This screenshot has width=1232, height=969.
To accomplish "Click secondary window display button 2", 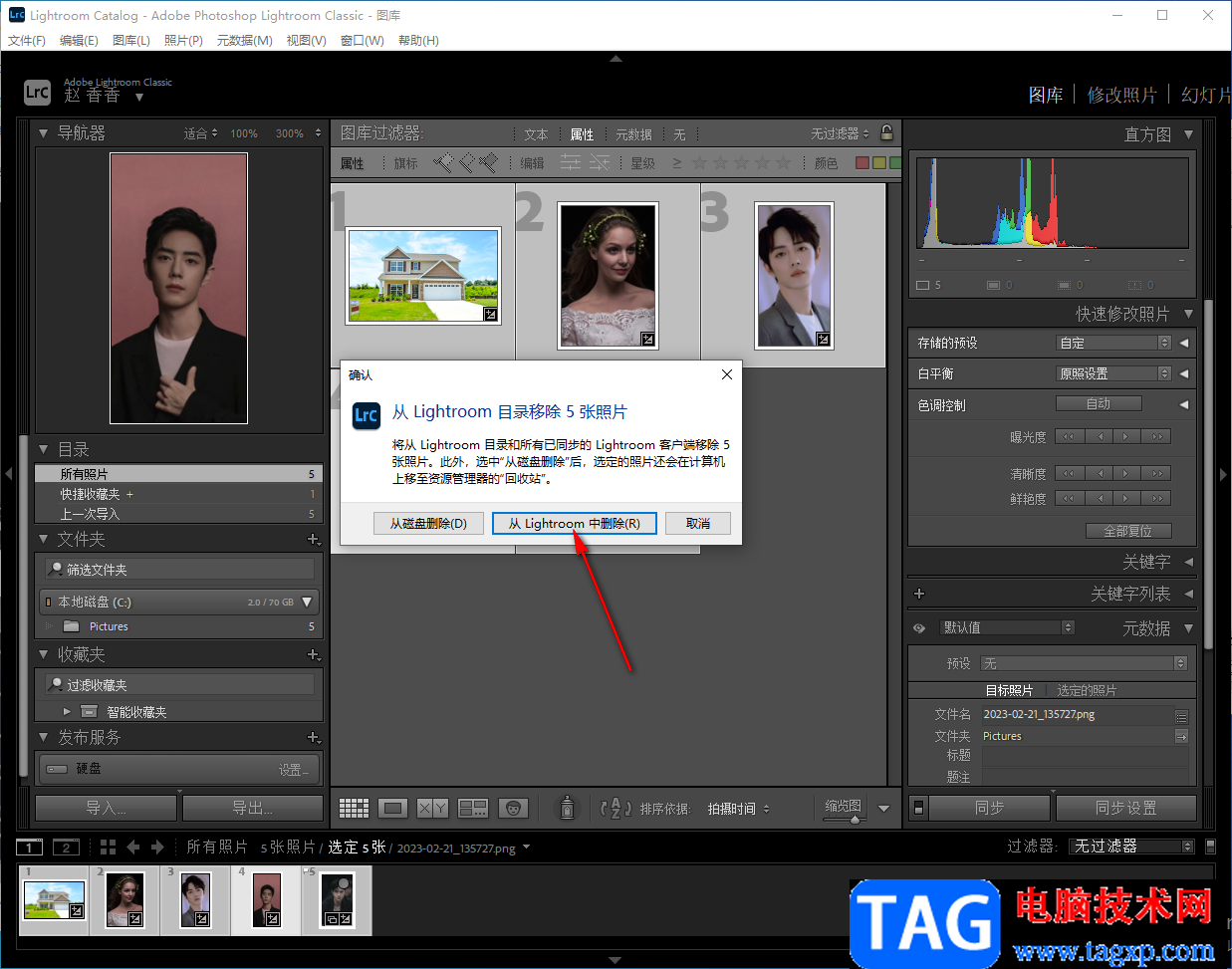I will coord(66,847).
